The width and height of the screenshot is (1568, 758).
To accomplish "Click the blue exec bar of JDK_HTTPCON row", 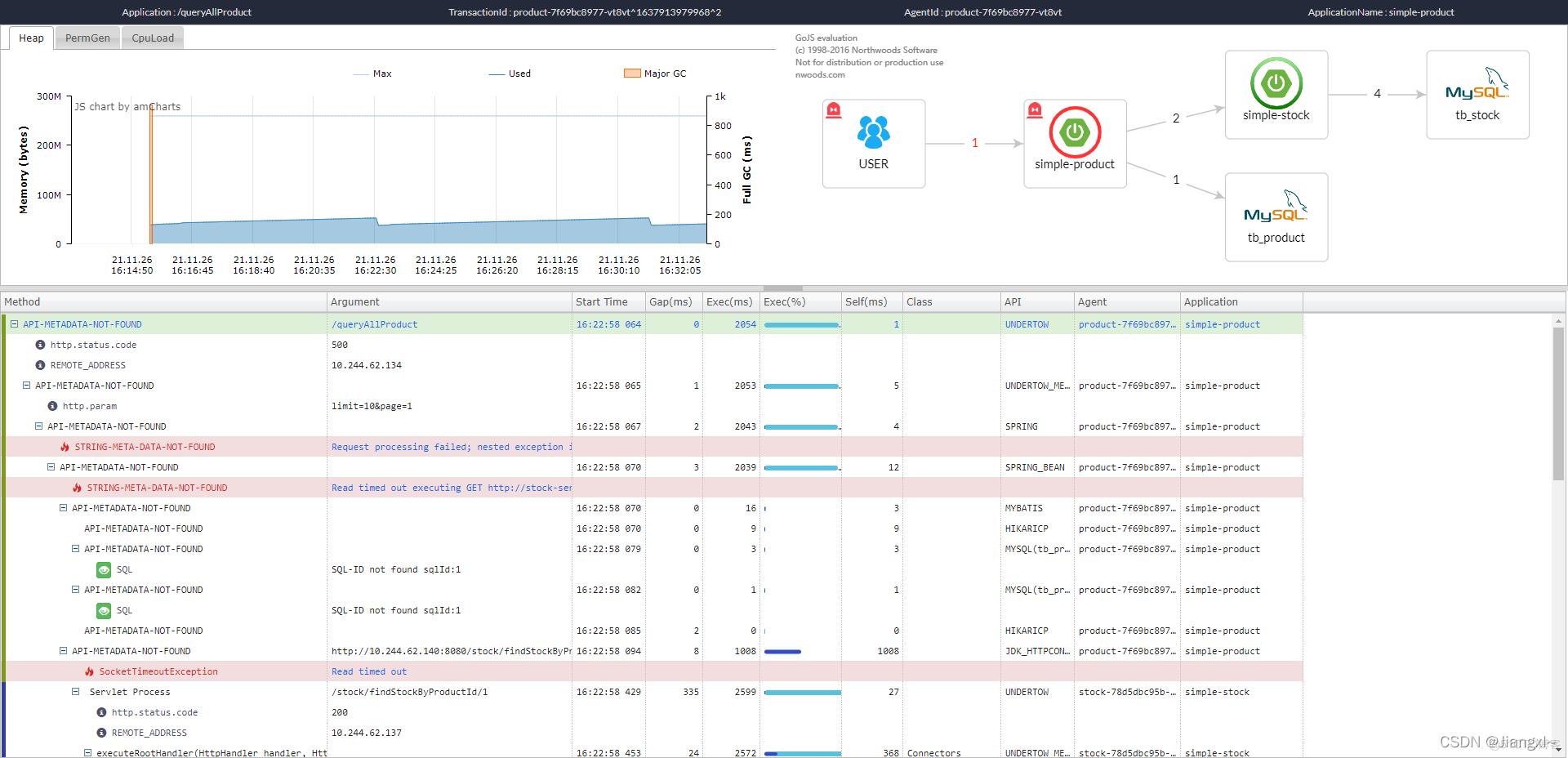I will coord(782,651).
